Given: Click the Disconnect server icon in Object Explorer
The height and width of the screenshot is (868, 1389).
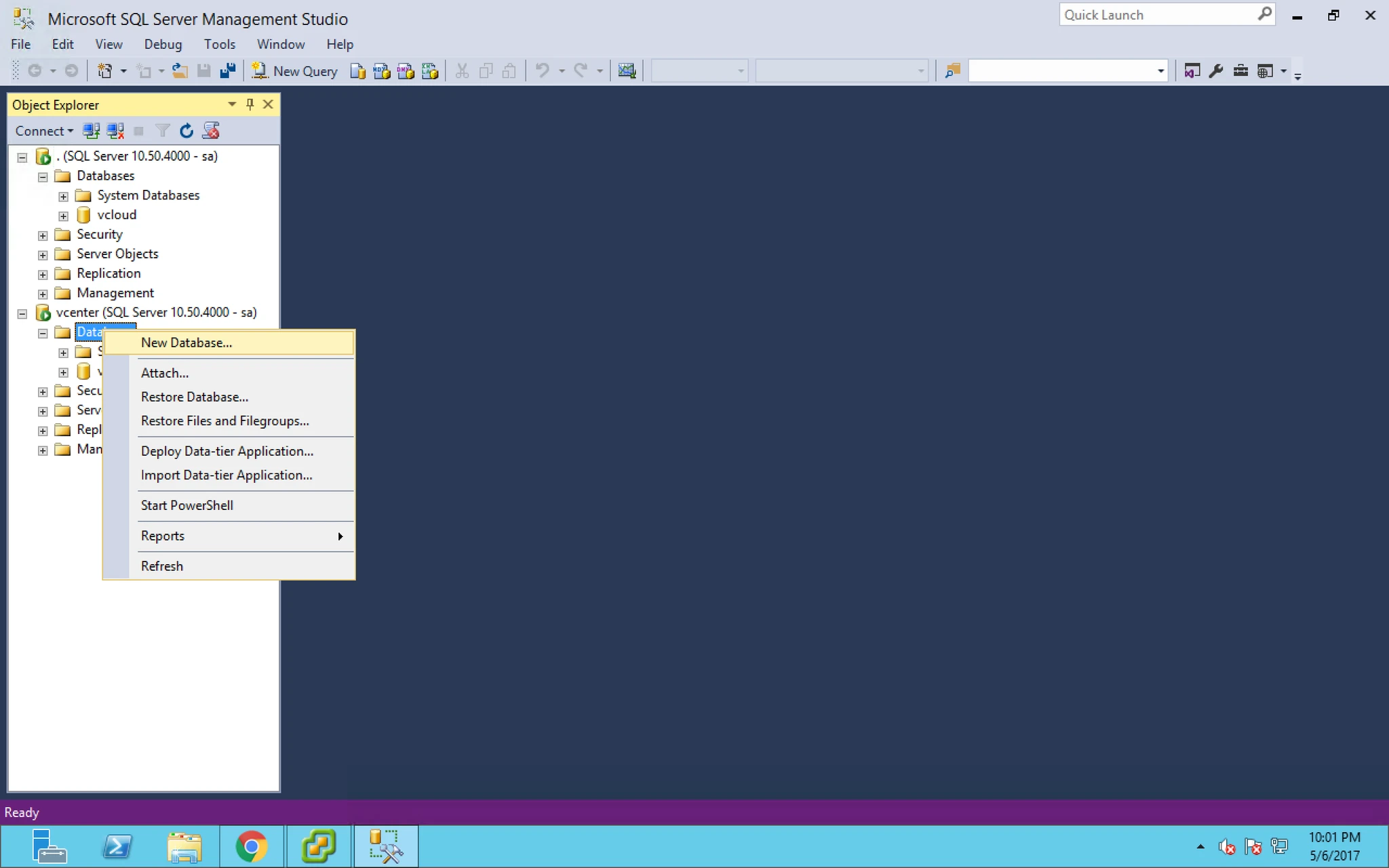Looking at the screenshot, I should point(115,131).
